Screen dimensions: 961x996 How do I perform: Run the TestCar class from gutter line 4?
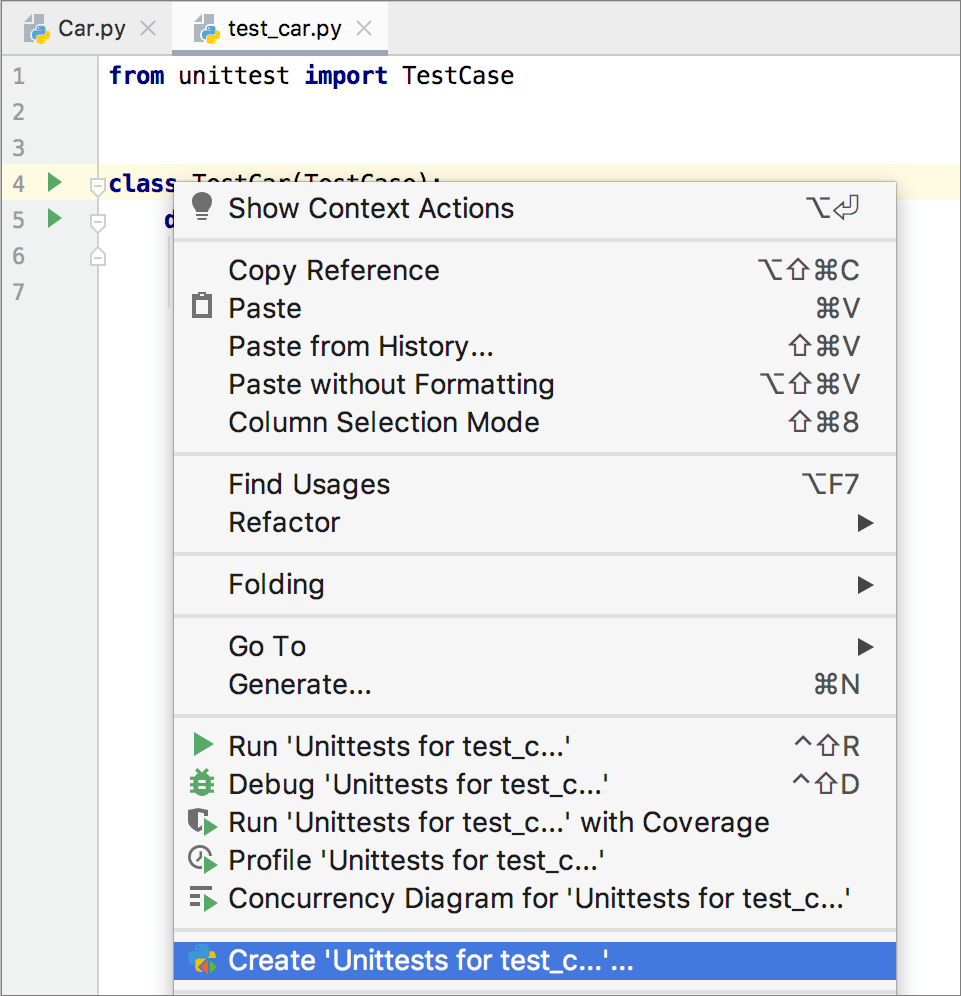pos(55,182)
